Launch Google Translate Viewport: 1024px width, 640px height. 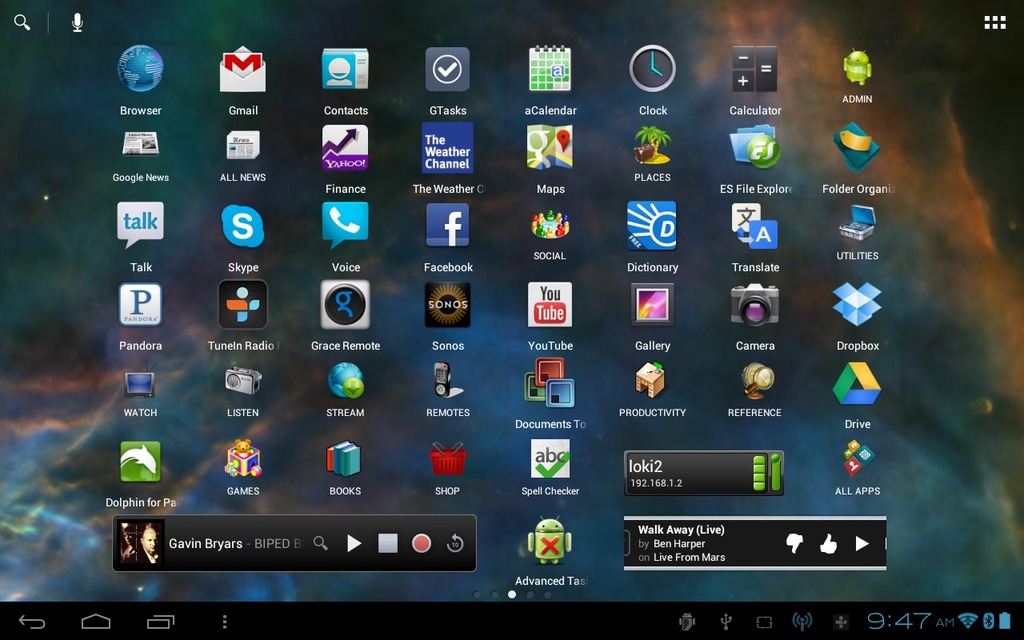[x=755, y=226]
